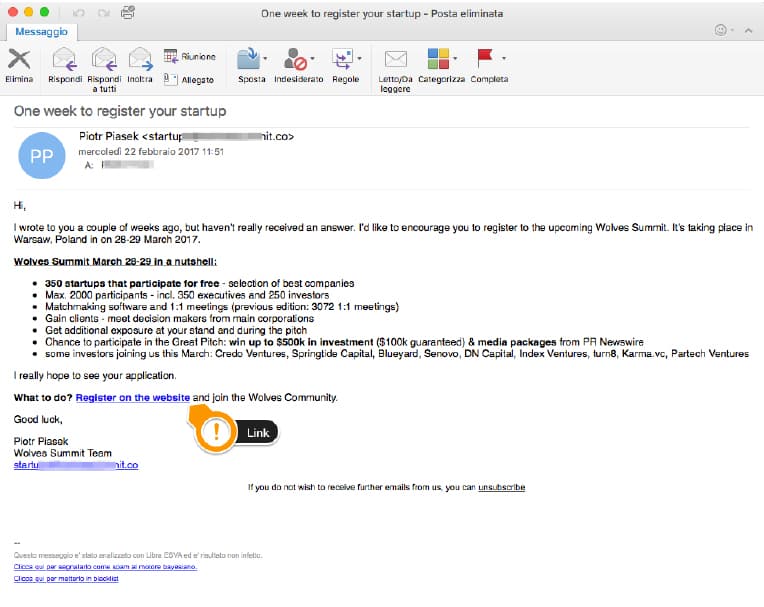The image size is (764, 607).
Task: Click link to report as spam
Action: click(105, 567)
